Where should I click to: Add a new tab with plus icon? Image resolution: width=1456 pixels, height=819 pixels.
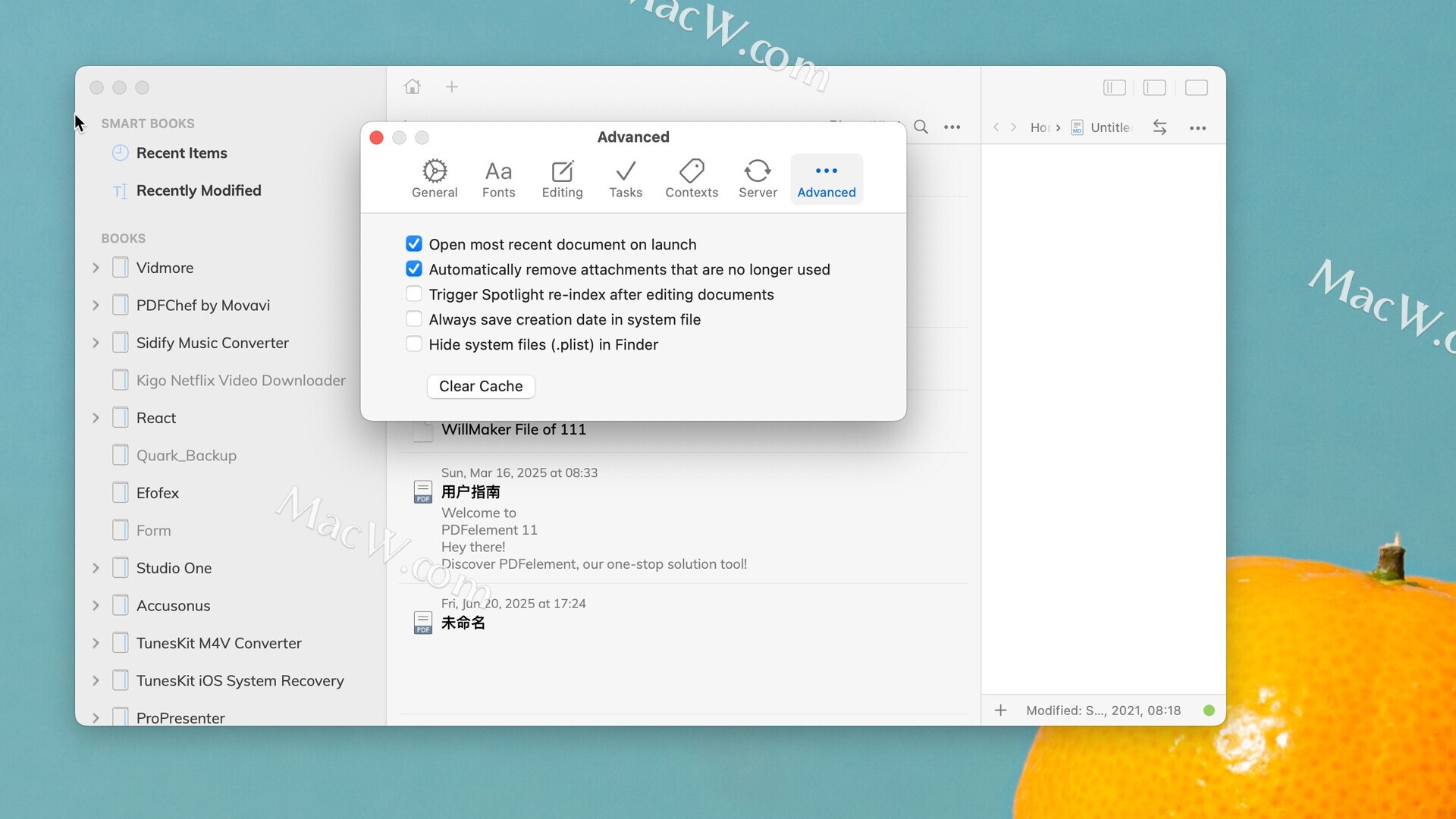[452, 86]
